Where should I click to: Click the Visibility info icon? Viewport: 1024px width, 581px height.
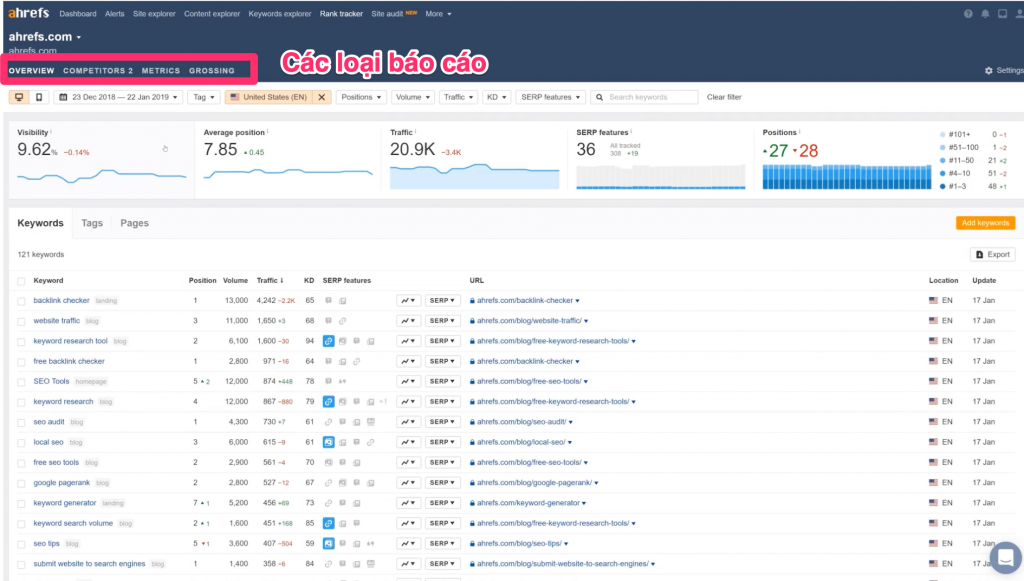tap(51, 131)
